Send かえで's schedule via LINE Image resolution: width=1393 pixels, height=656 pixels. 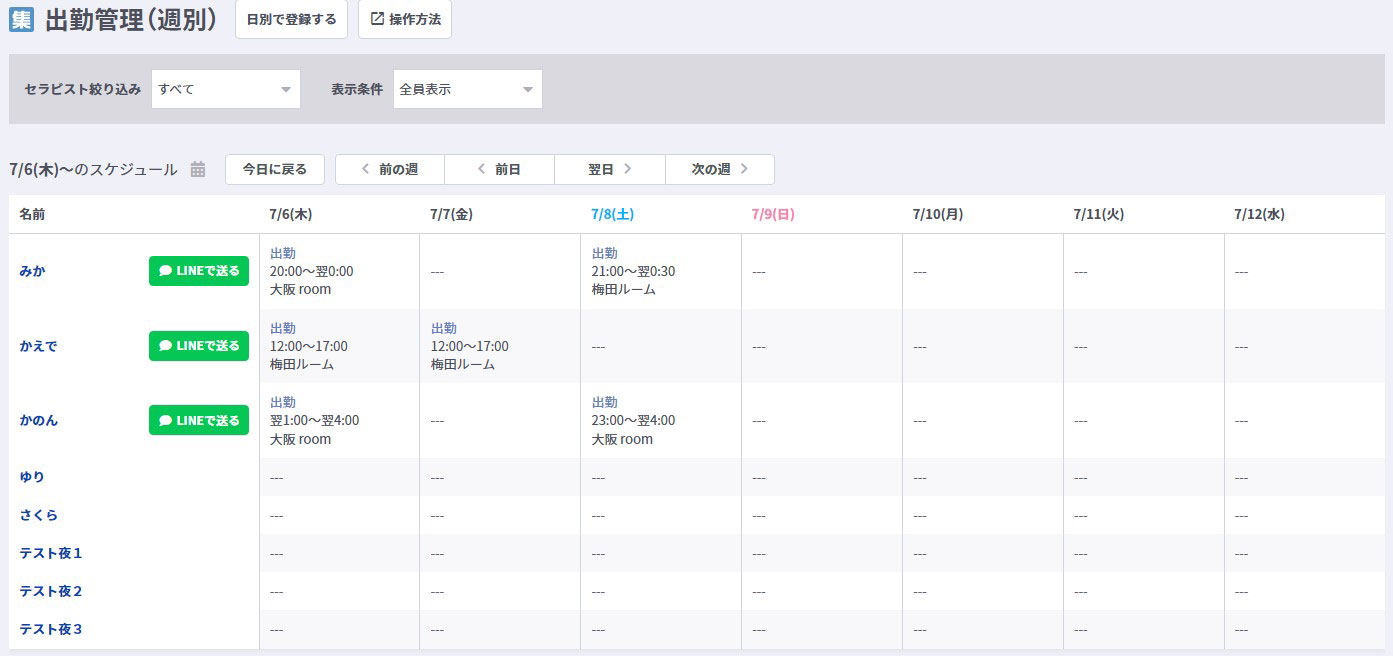tap(199, 346)
